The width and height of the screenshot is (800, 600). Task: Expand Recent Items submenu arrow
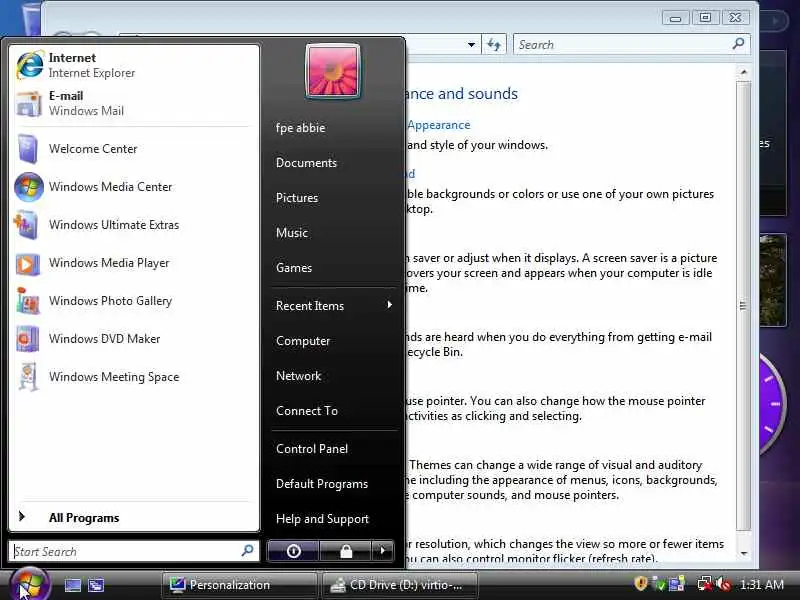389,305
